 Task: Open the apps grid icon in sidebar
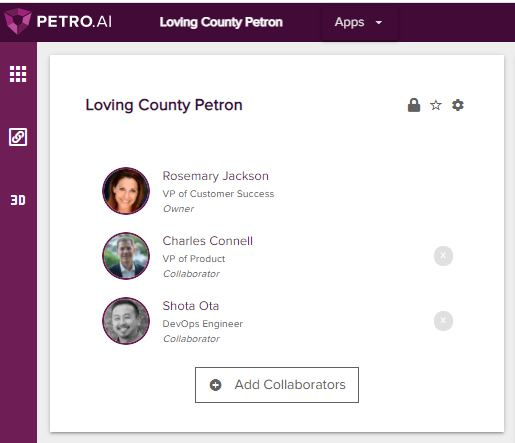point(18,74)
